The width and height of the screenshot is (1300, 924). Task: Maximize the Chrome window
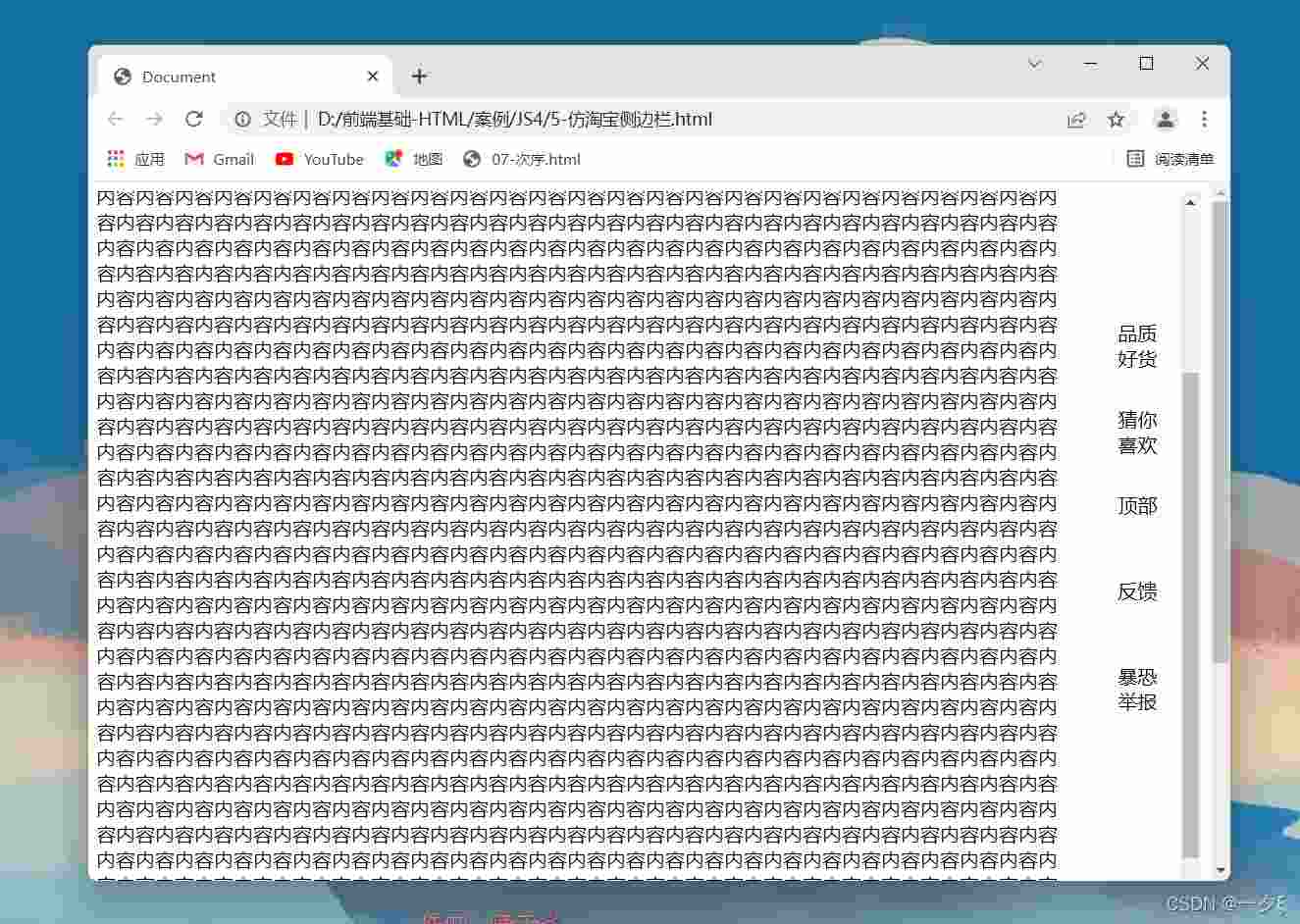point(1146,64)
